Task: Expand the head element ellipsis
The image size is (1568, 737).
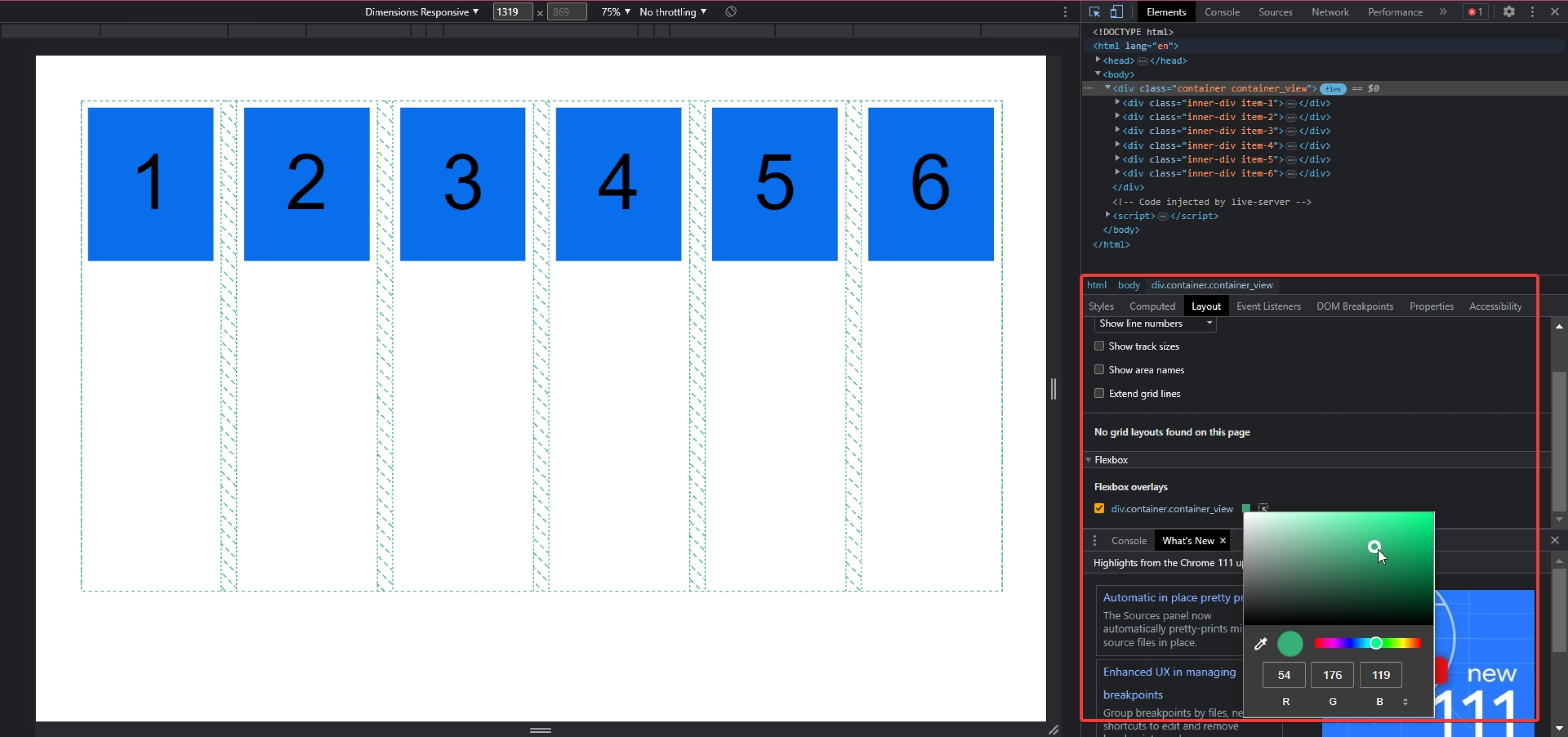Action: tap(1142, 61)
